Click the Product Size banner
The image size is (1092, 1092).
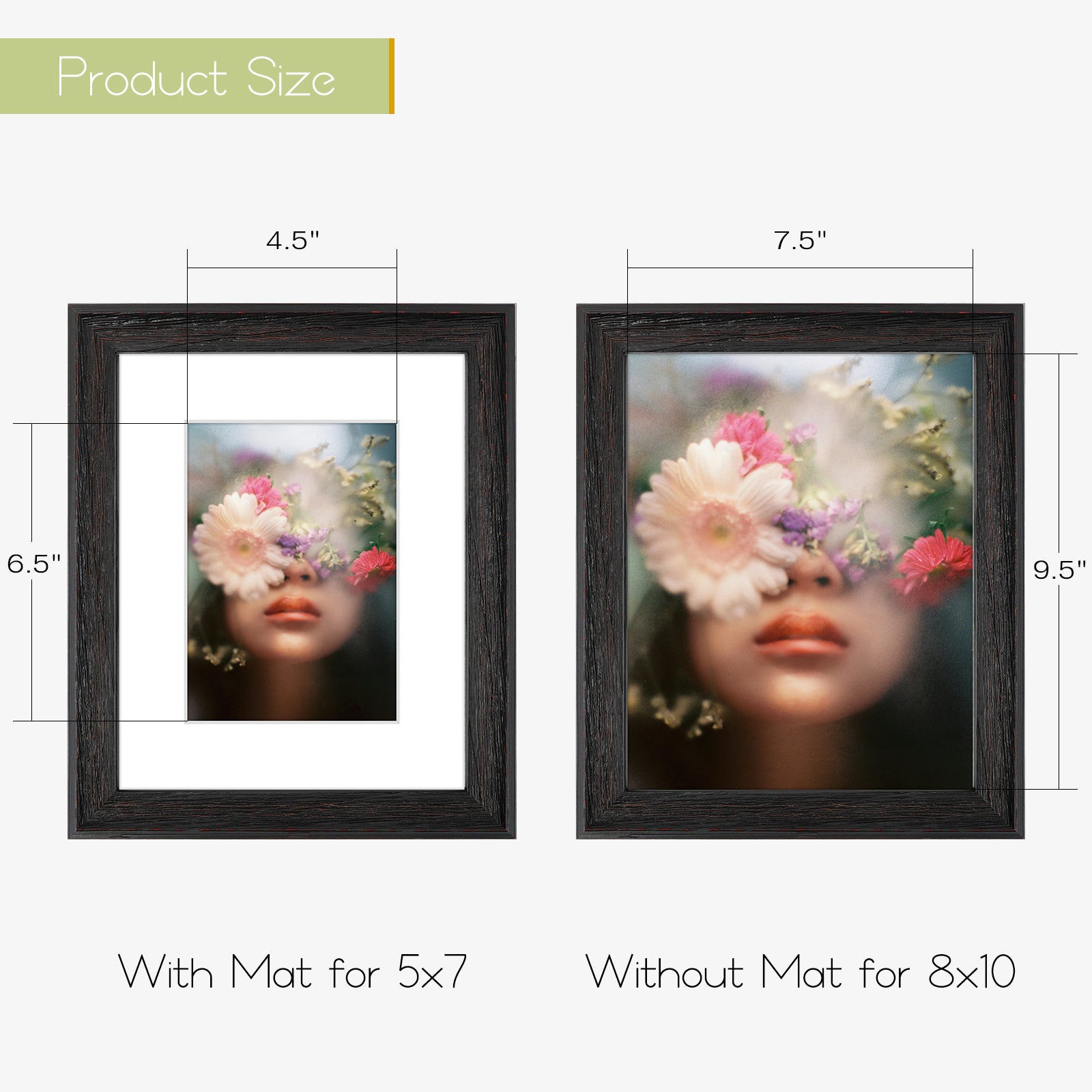pos(197,76)
